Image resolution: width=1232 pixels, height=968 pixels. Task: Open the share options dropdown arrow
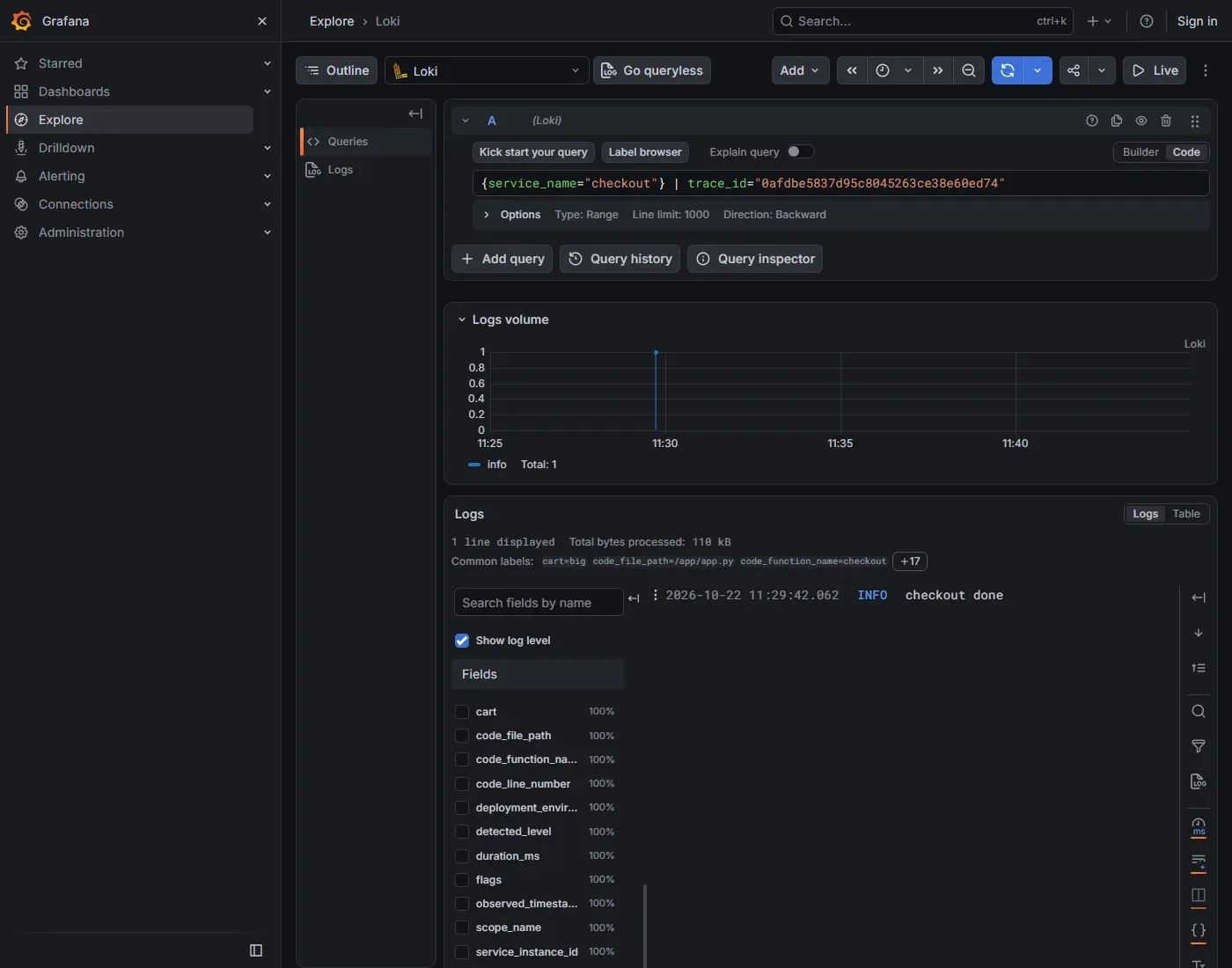pyautogui.click(x=1102, y=70)
